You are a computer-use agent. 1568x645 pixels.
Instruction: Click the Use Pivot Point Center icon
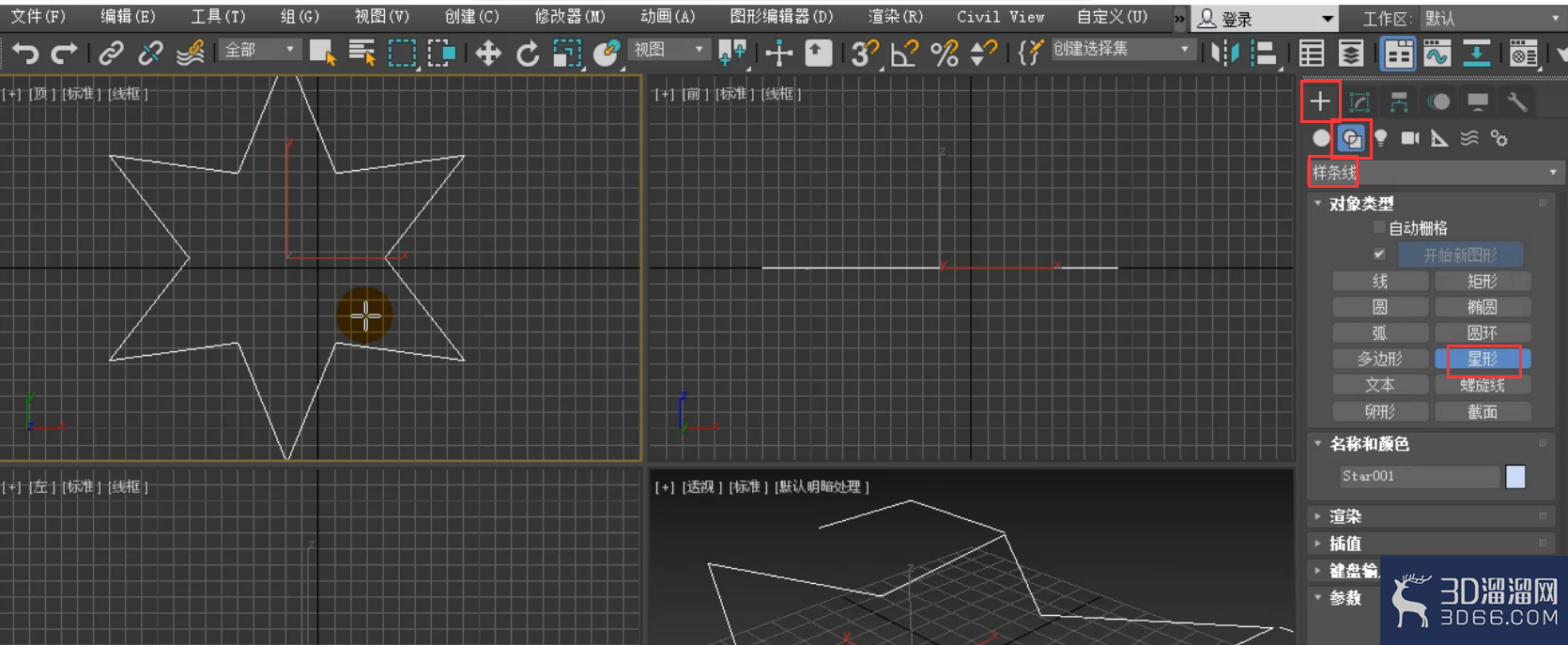(732, 54)
